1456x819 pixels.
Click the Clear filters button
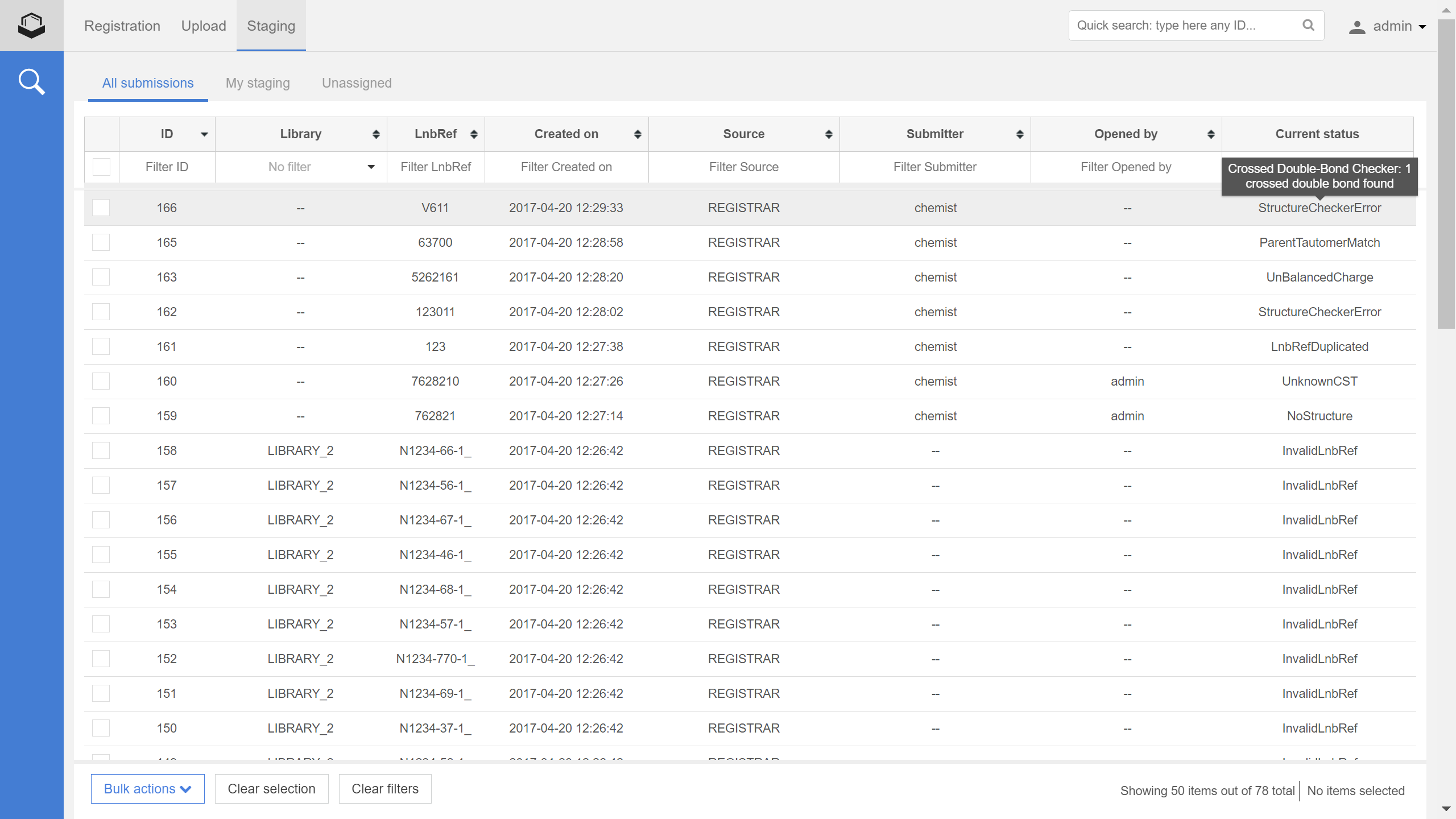385,789
